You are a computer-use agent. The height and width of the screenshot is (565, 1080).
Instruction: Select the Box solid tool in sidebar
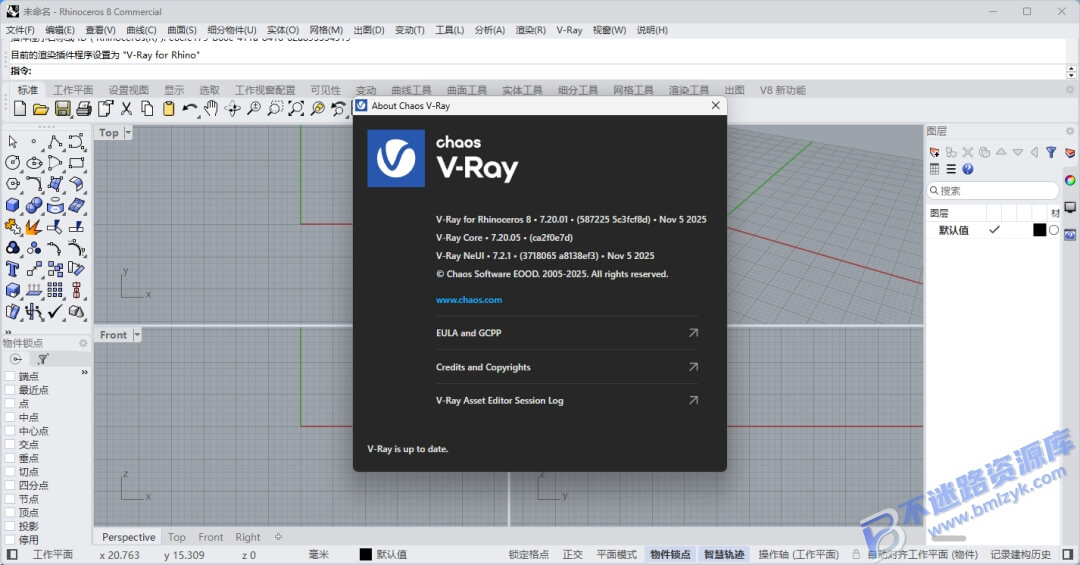[12, 205]
